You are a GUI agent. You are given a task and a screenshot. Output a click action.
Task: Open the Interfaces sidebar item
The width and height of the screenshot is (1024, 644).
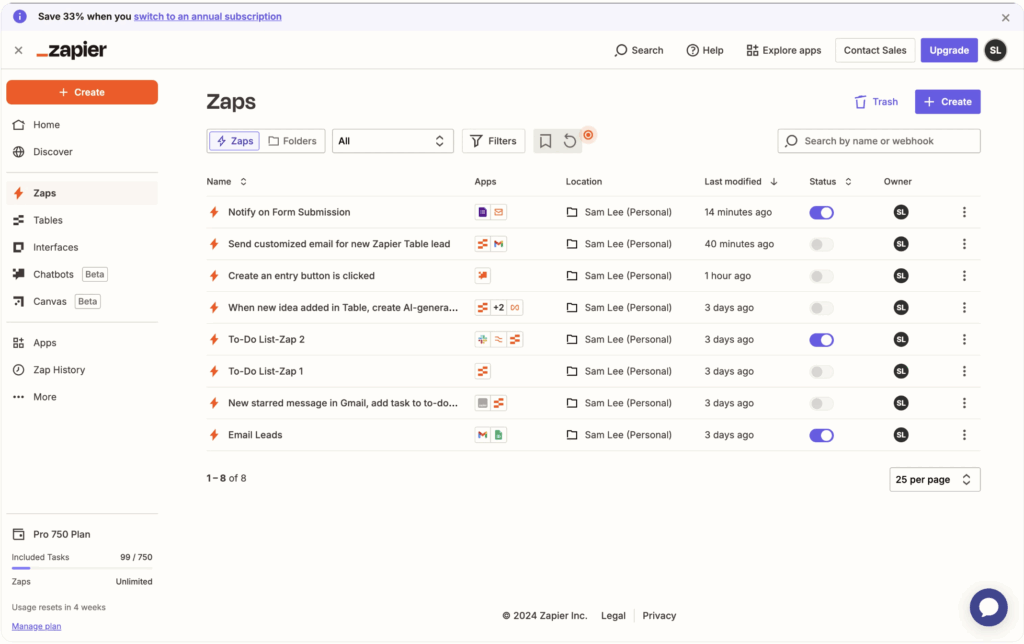coord(54,247)
